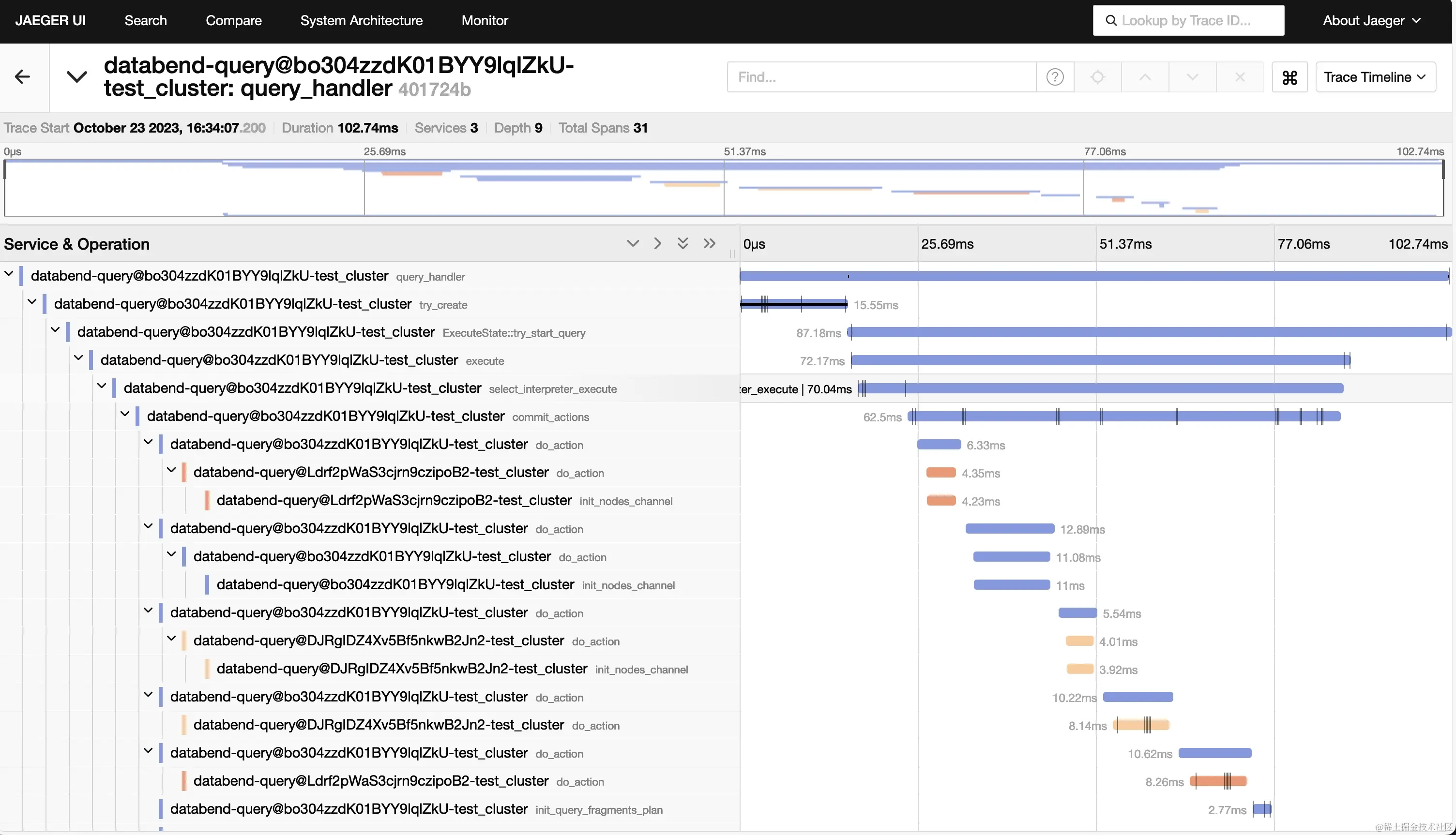This screenshot has width=1456, height=835.
Task: Click the collapse all spans double-chevron icon
Action: coord(709,243)
